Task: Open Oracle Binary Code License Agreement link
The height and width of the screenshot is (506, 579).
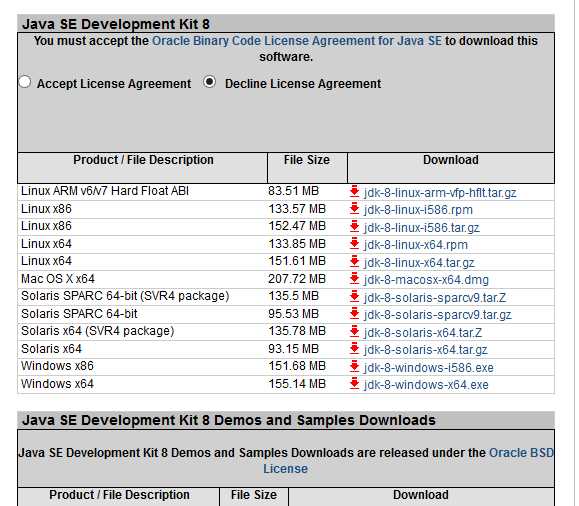Action: (297, 41)
